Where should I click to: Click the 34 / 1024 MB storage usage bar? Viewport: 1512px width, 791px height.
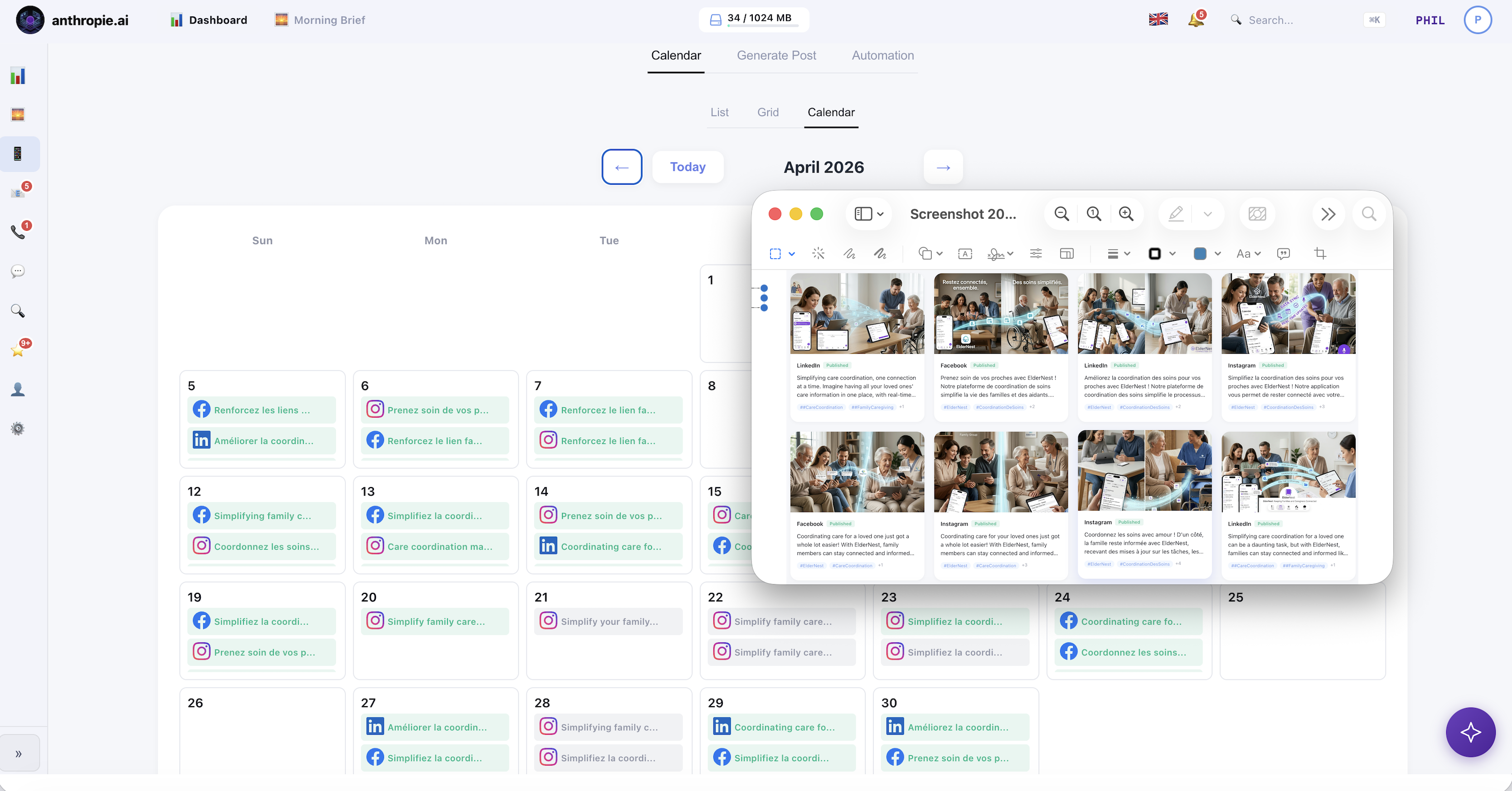point(754,19)
